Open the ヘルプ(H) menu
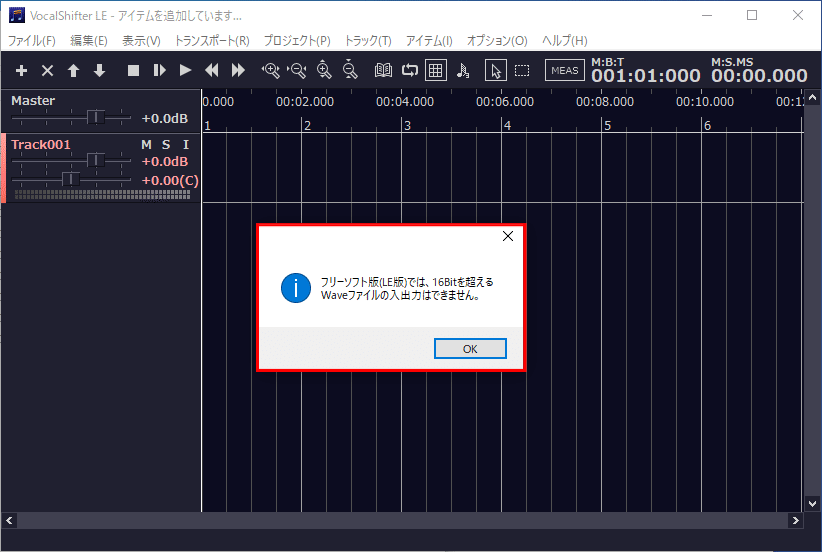The width and height of the screenshot is (822, 552). [565, 40]
